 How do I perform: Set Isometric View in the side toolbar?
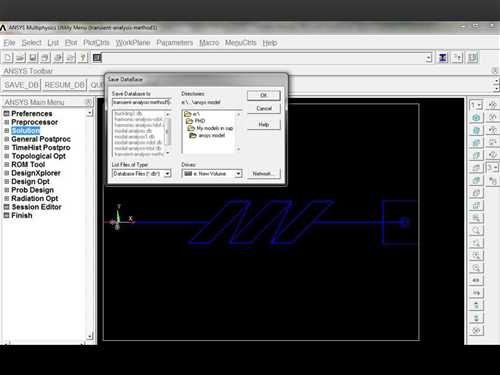pyautogui.click(x=476, y=118)
